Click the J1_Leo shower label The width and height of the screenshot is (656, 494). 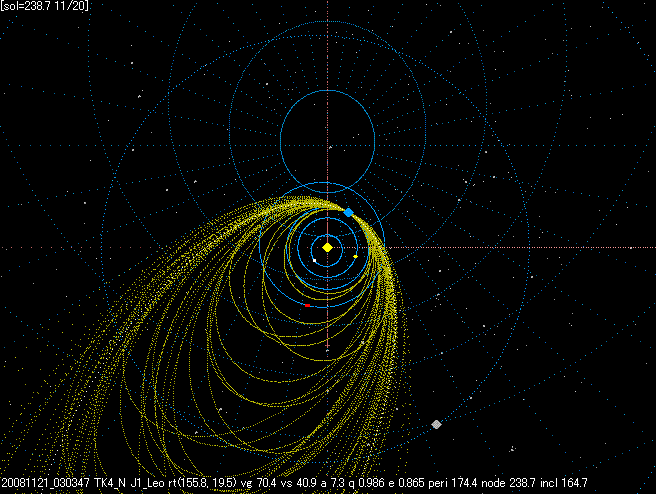click(x=147, y=483)
